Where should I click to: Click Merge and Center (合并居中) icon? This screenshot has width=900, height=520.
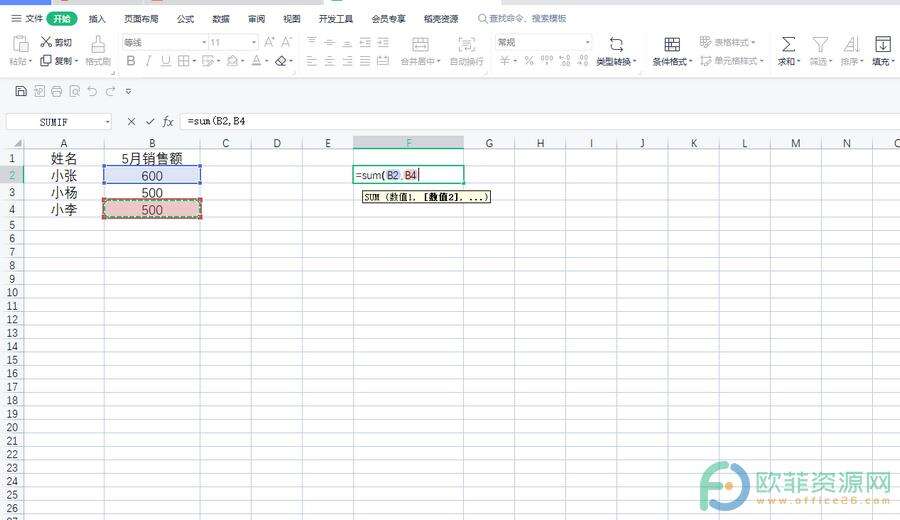[420, 44]
